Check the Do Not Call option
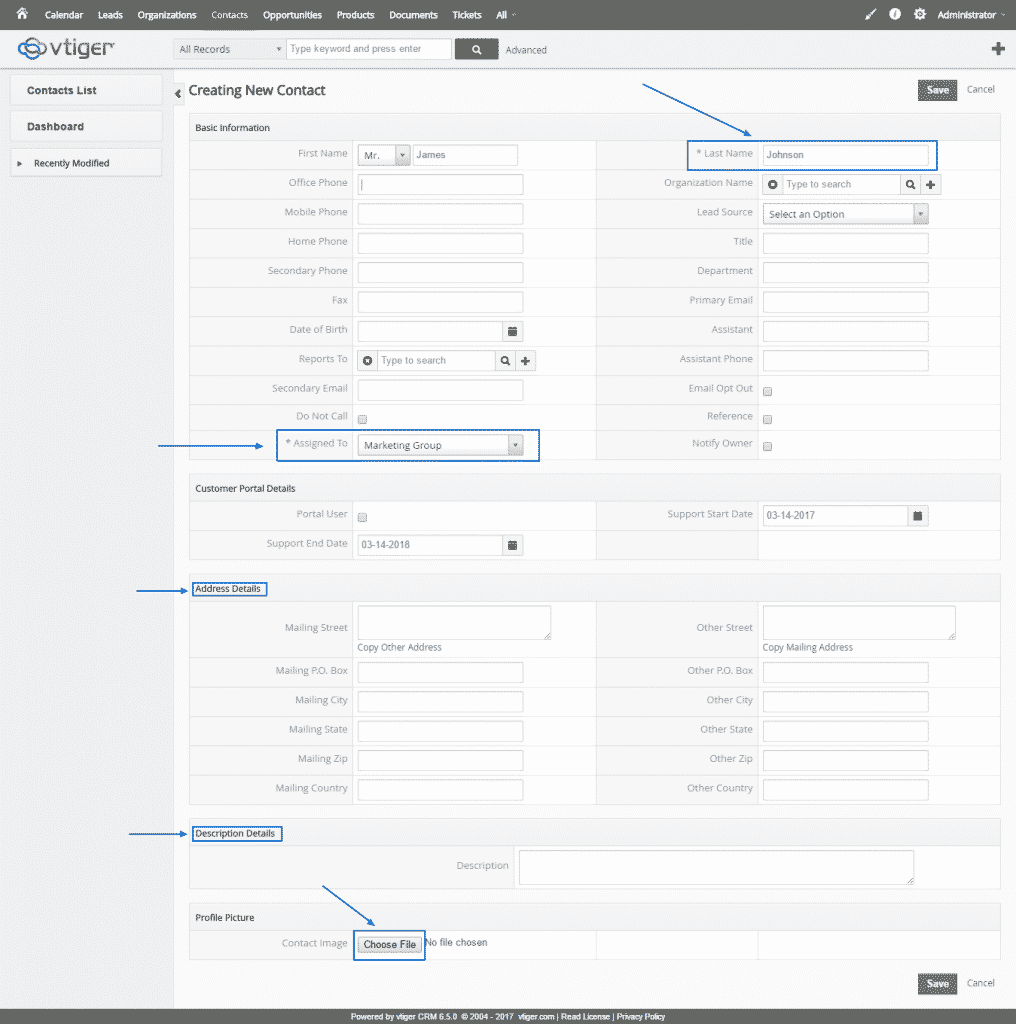1016x1024 pixels. (362, 419)
